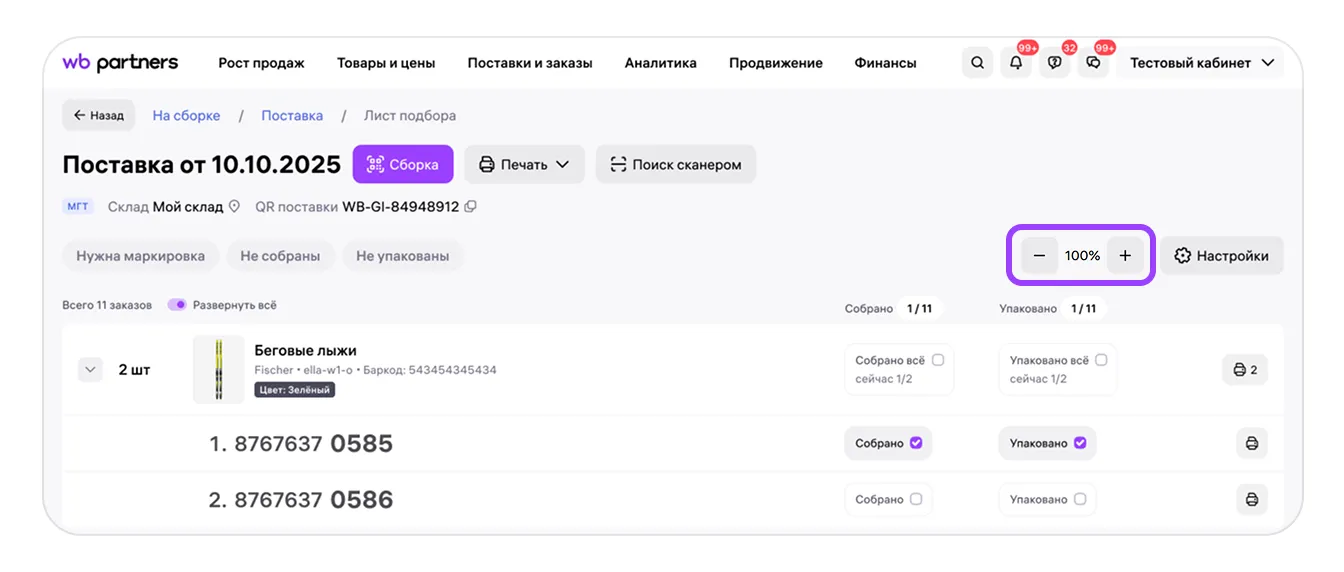Open the questions chat icon with badge 32

1055,63
